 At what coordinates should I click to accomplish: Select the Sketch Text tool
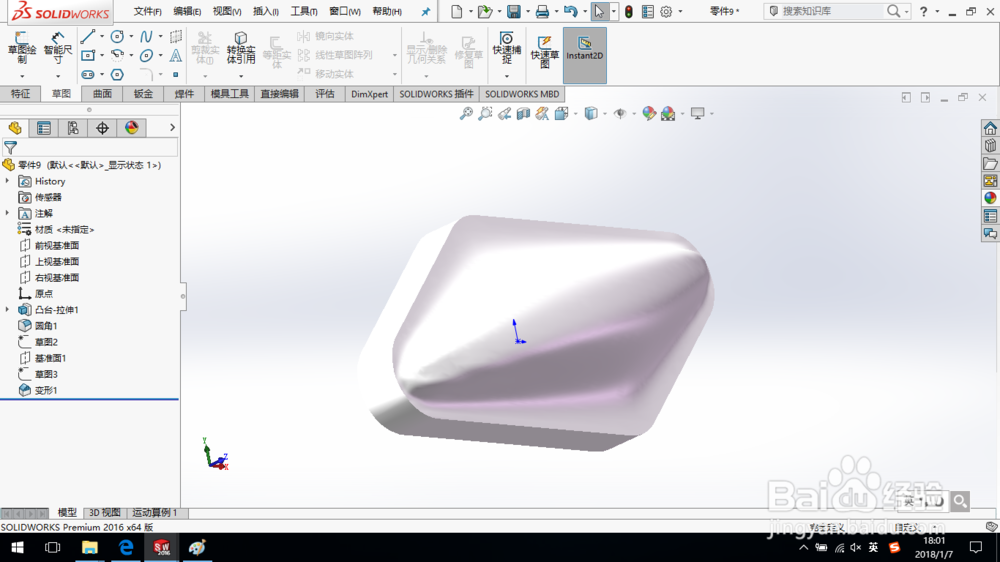coord(175,55)
